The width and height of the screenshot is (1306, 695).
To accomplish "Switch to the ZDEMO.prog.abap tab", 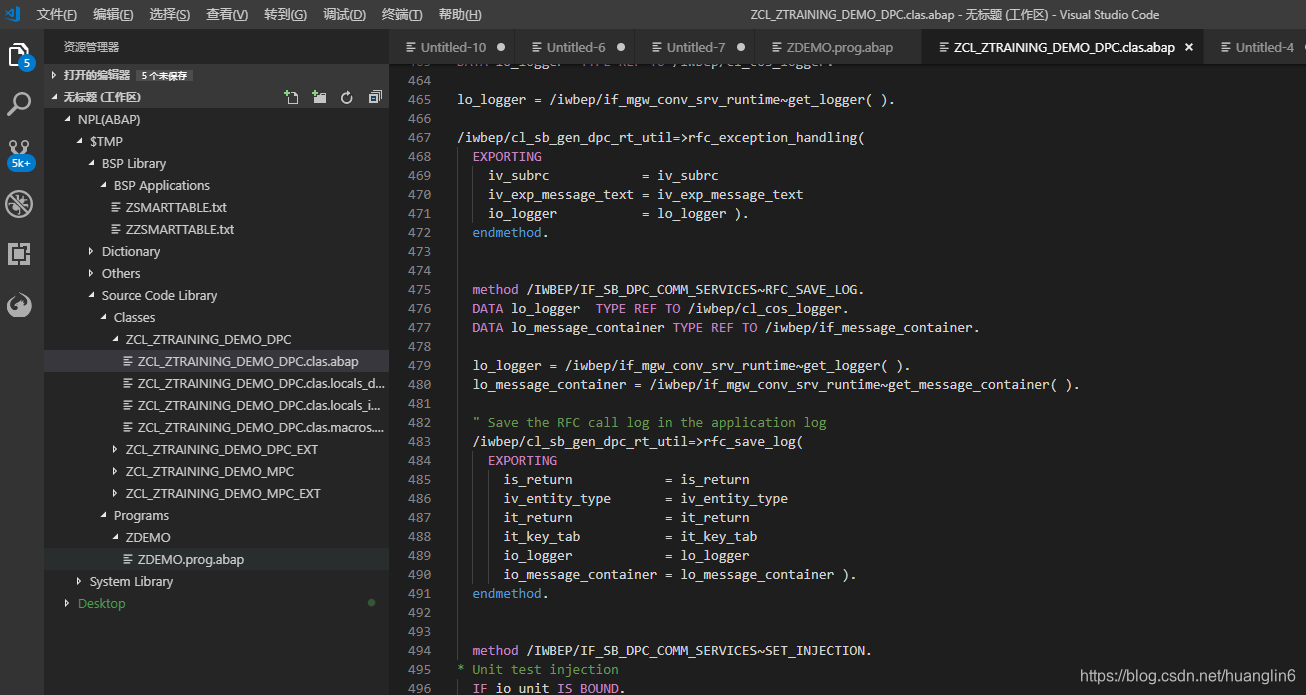I will coord(841,46).
